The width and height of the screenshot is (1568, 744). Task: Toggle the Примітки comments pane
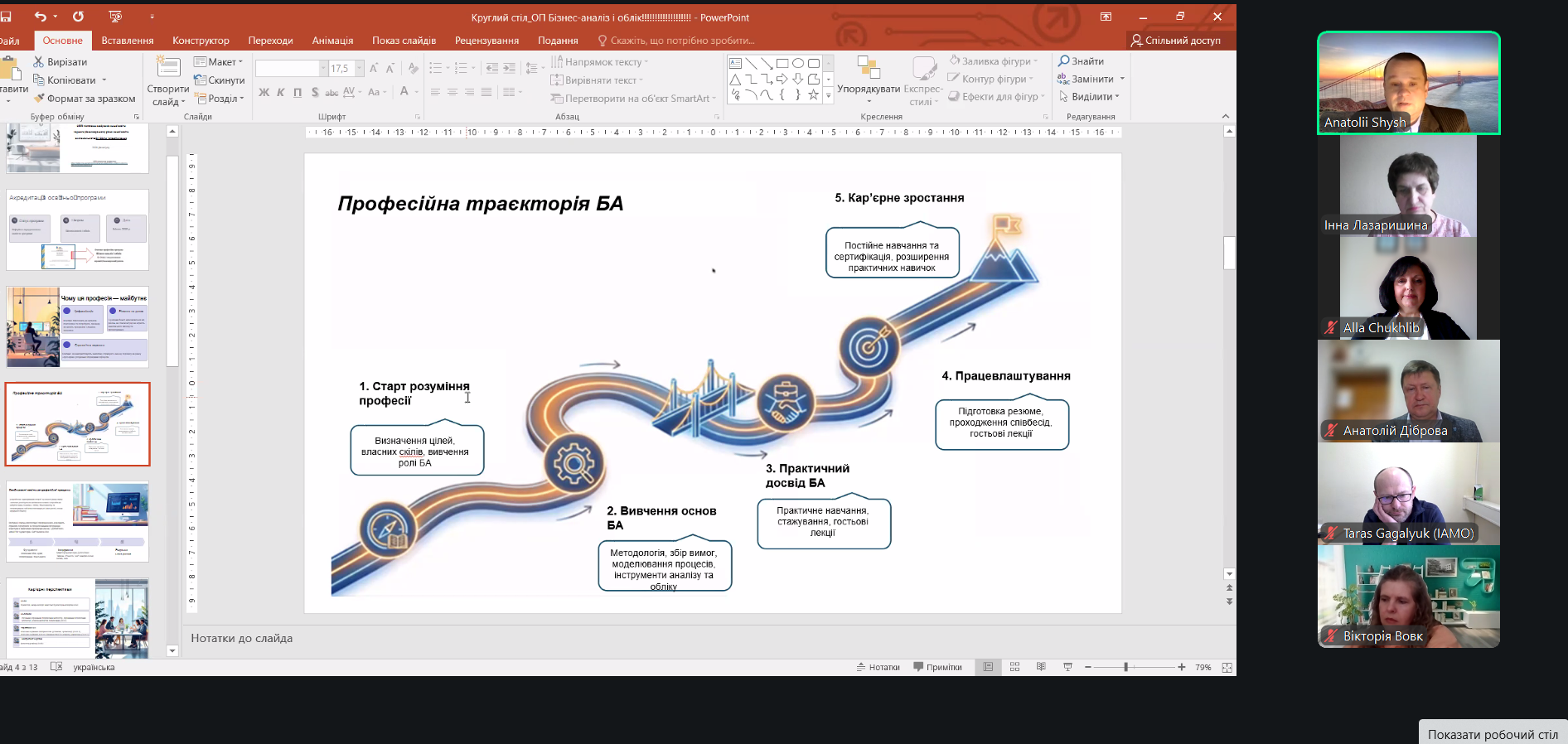click(937, 667)
